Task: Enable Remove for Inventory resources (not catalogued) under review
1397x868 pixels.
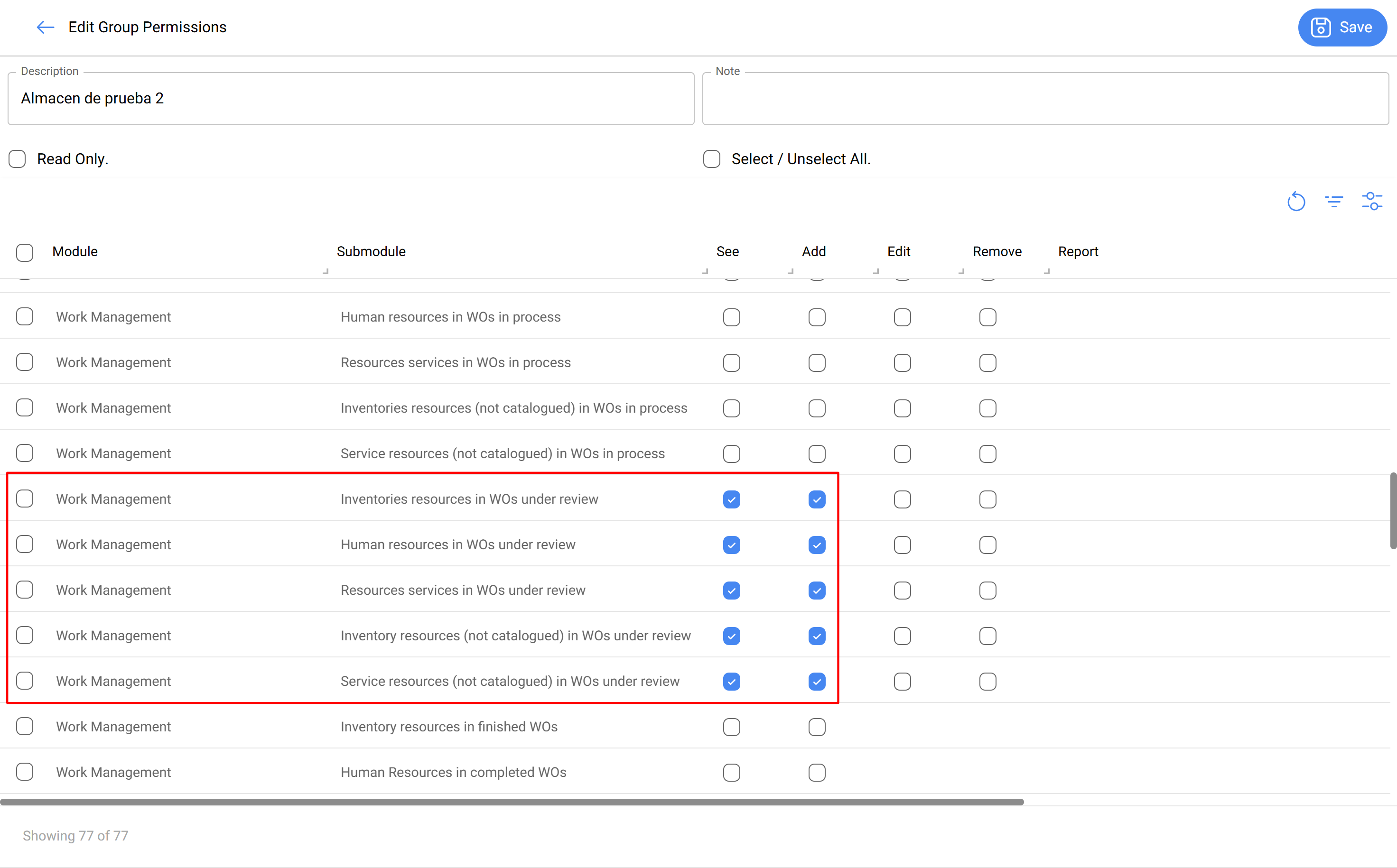Action: point(987,636)
